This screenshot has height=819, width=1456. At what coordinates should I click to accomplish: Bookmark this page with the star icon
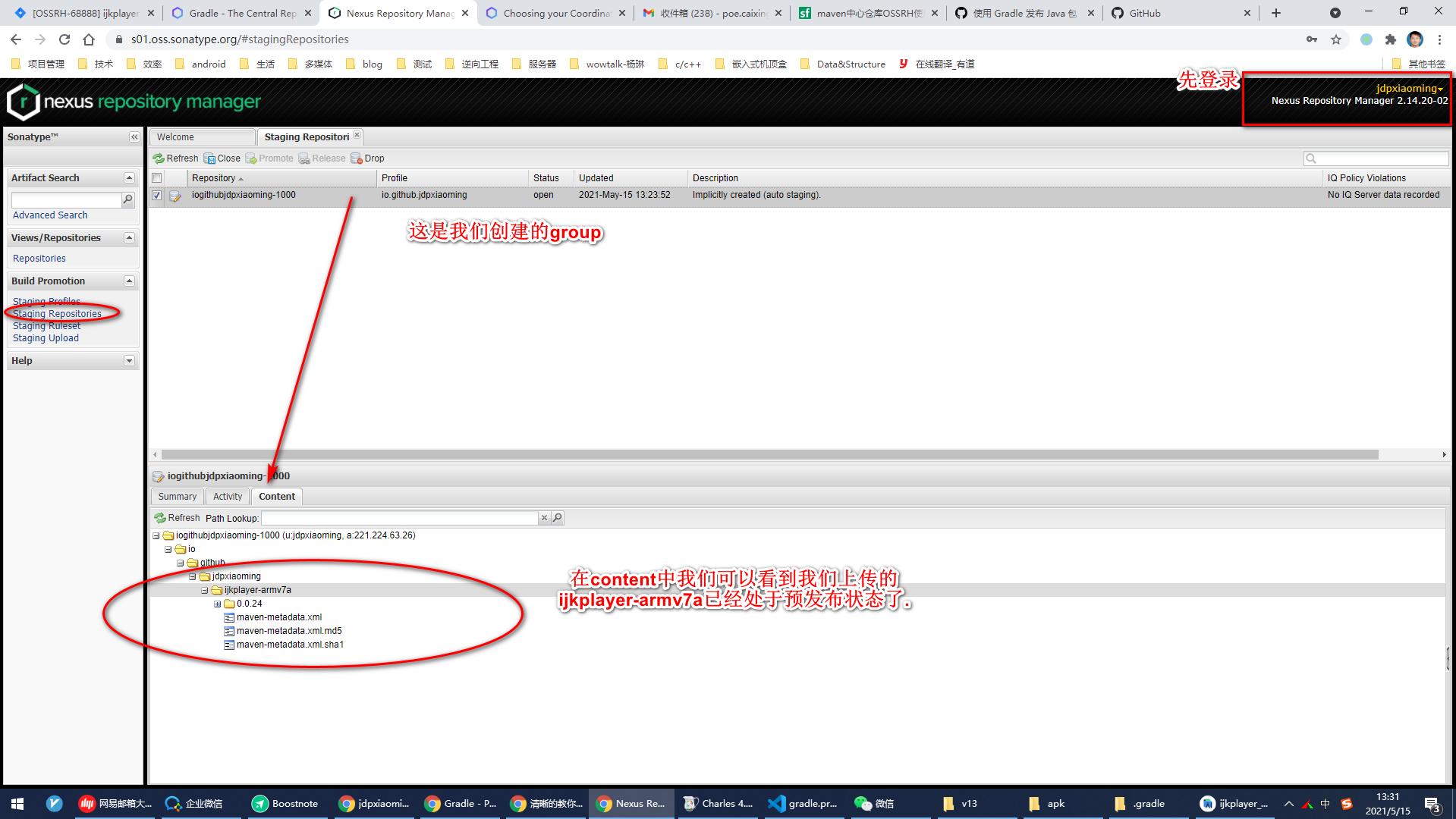1336,39
